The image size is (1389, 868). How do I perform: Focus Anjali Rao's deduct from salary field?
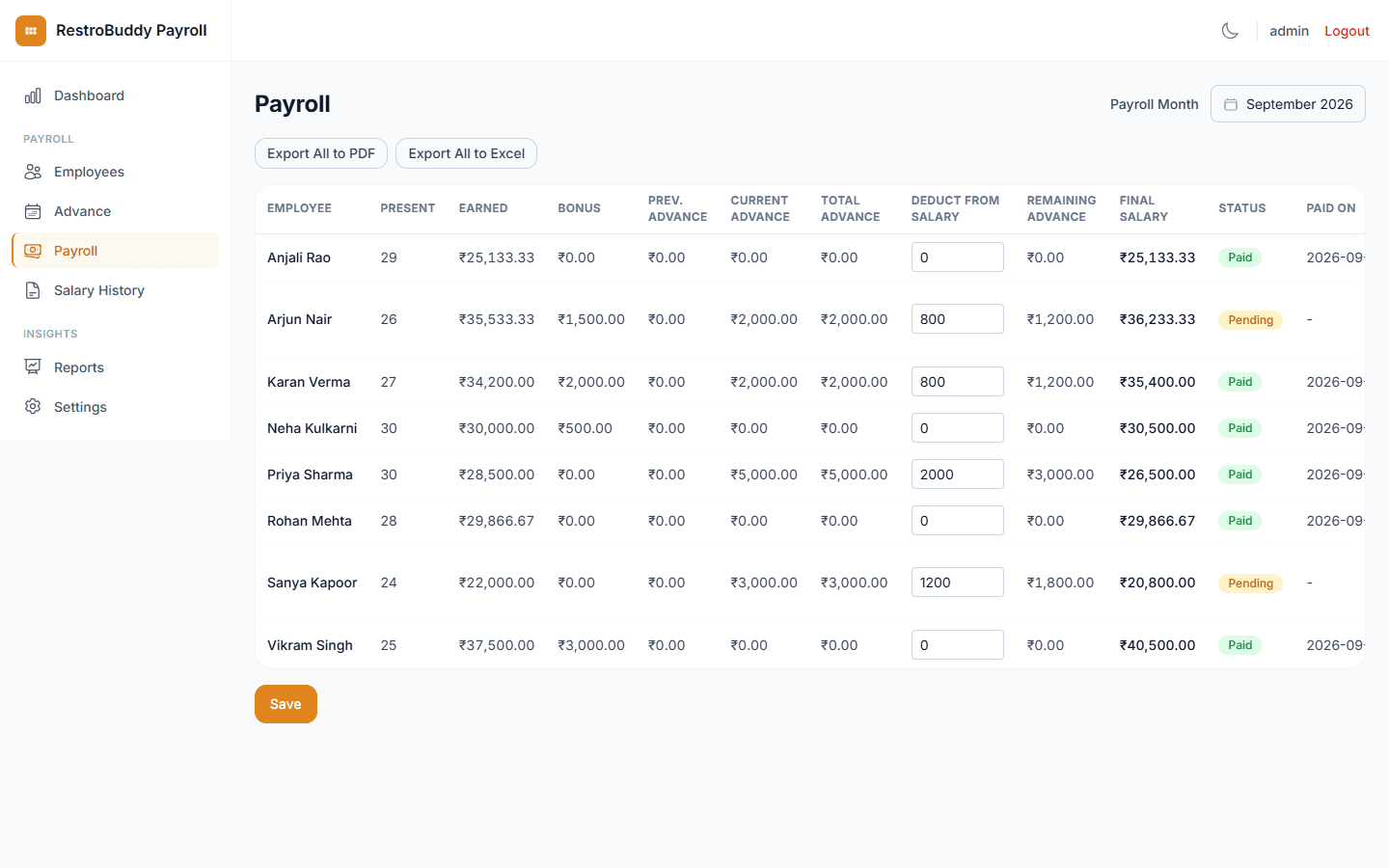[x=958, y=258]
